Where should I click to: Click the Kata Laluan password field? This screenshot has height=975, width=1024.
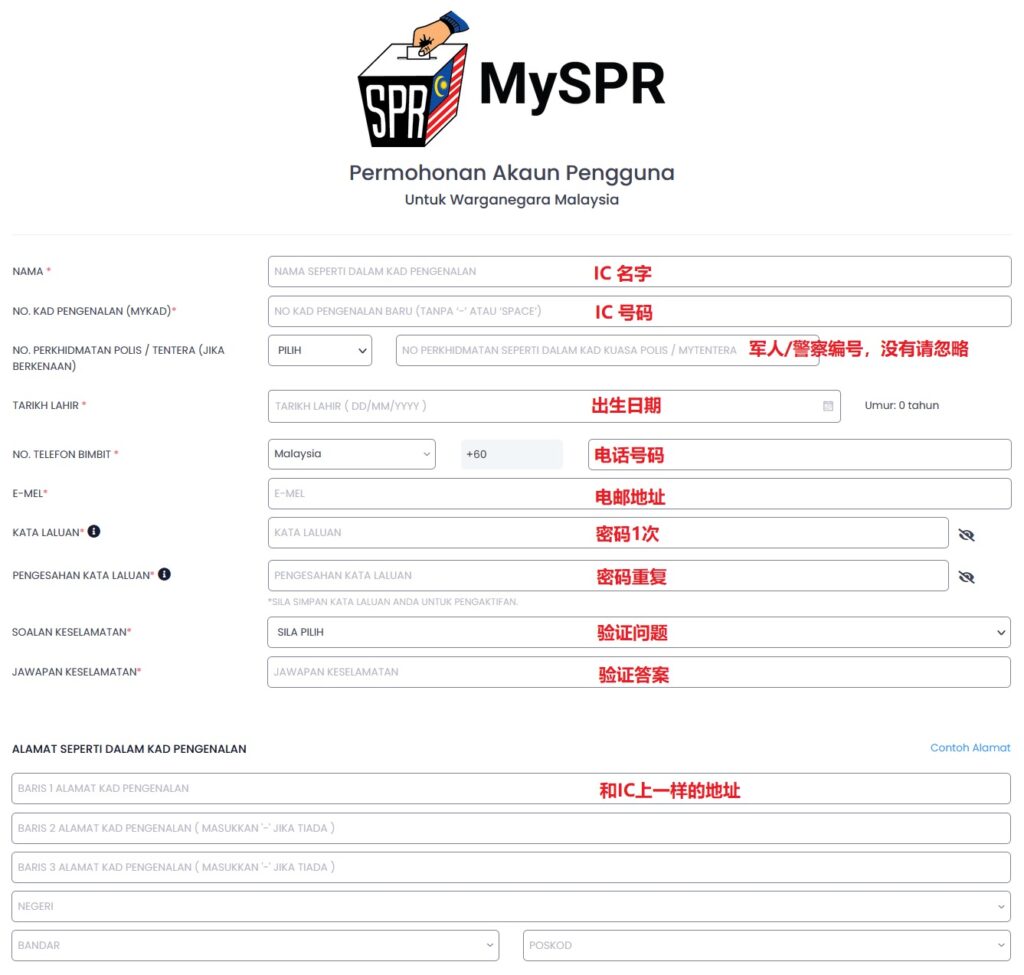click(608, 533)
